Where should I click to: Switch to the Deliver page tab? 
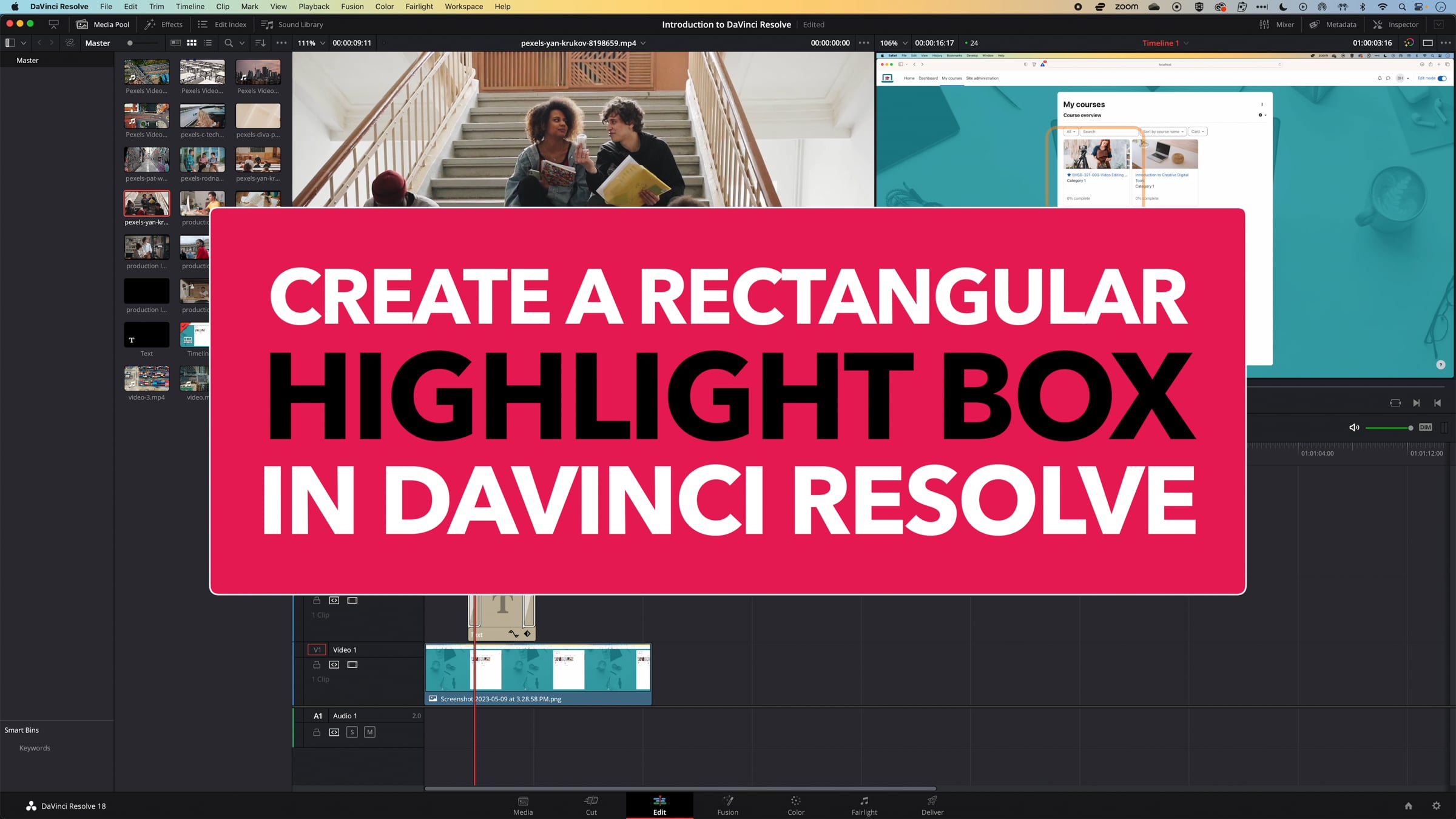(x=932, y=806)
